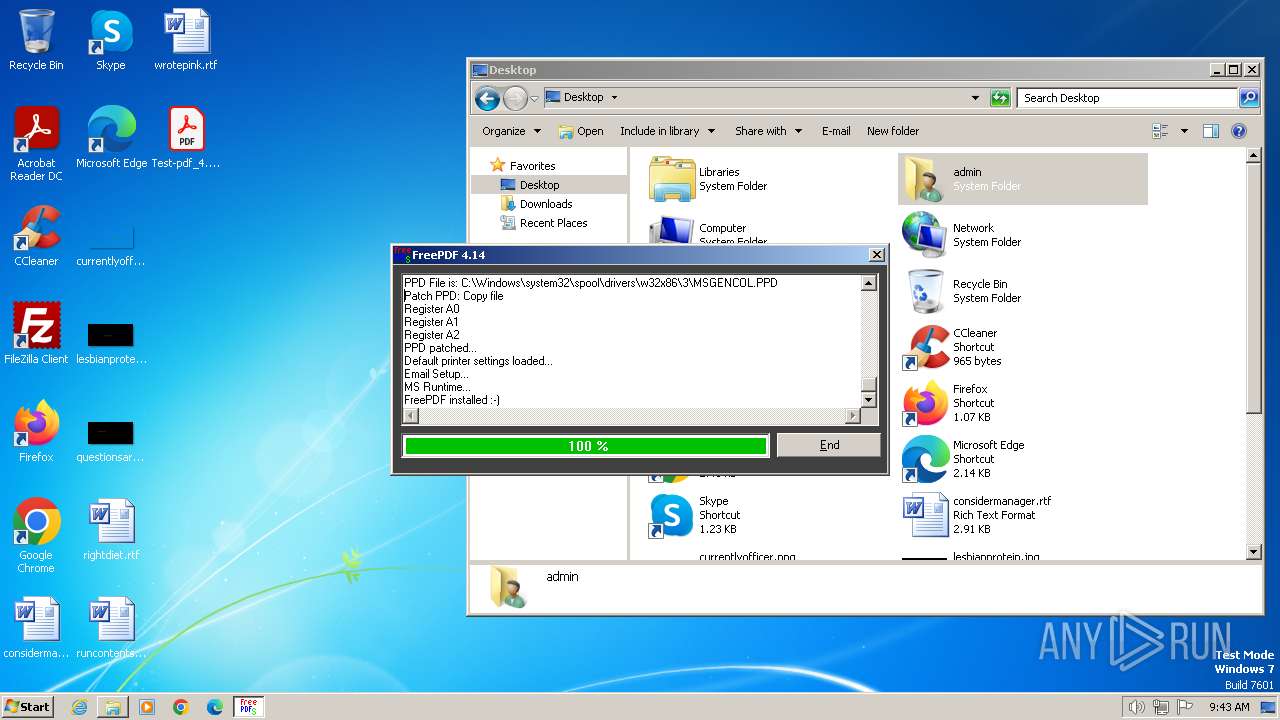This screenshot has width=1280, height=720.
Task: Select Downloads in the navigation pane
Action: point(545,204)
